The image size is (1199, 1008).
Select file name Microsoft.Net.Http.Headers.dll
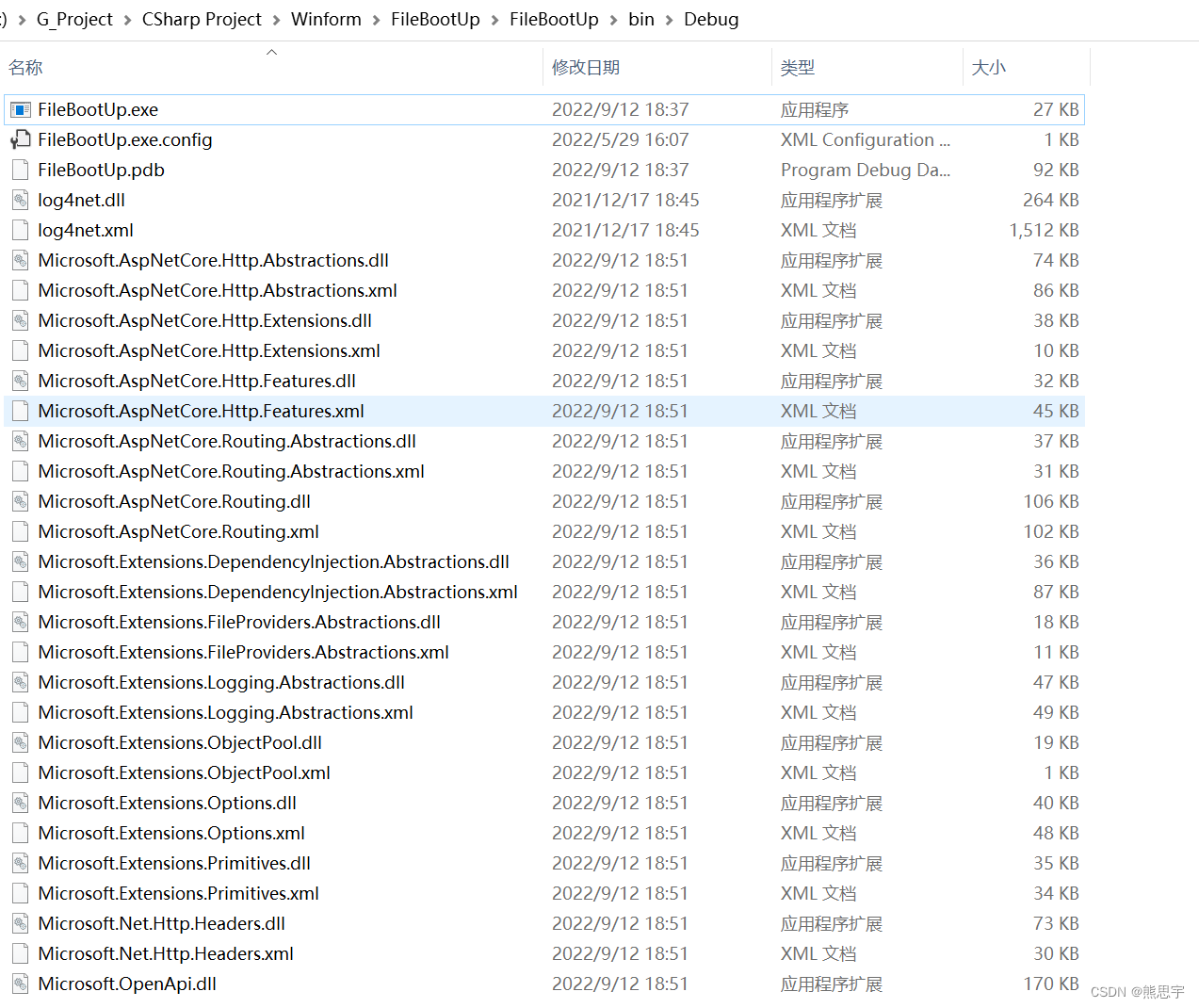161,924
